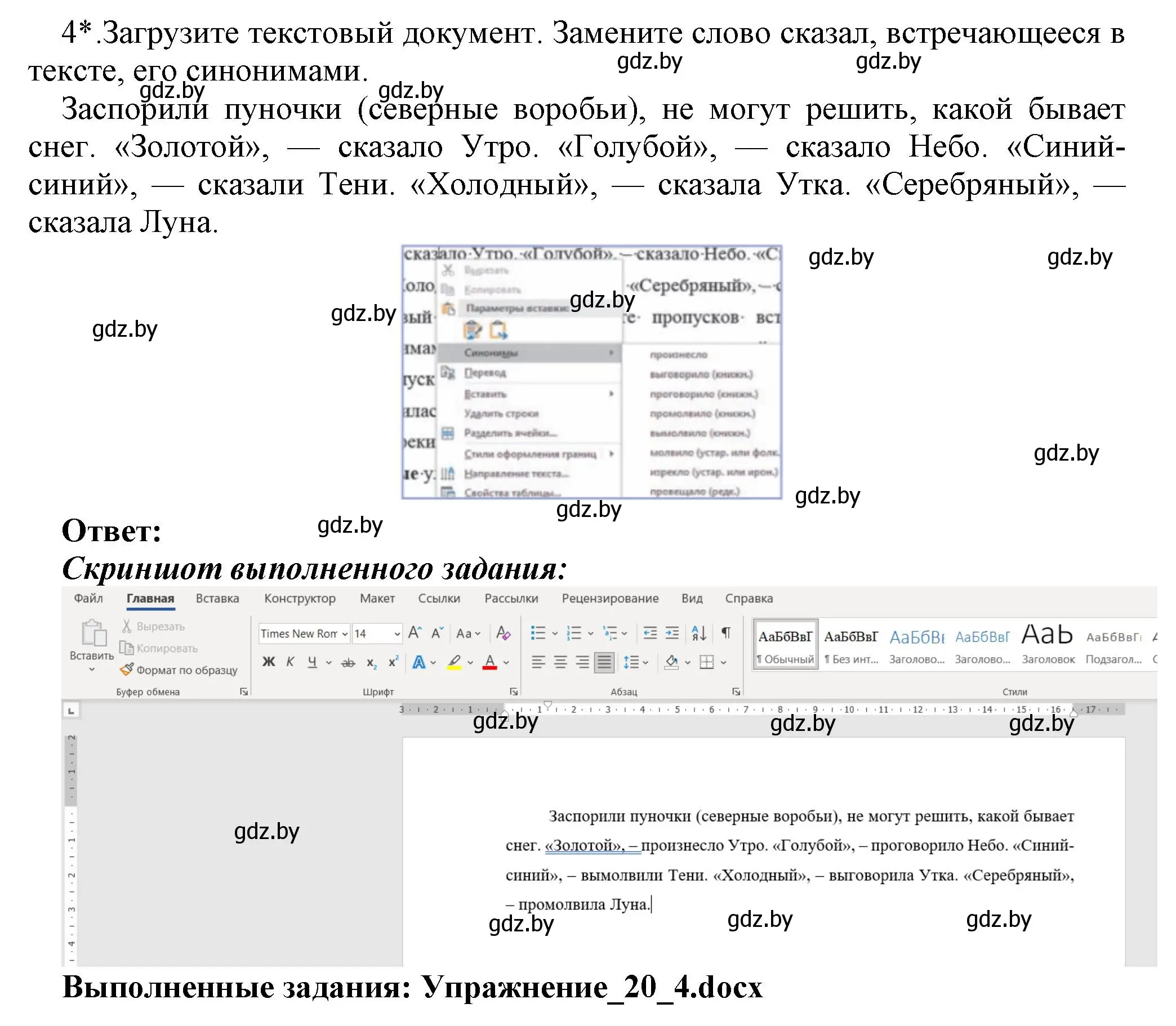Click the Вставить paste clipboard icon

(93, 632)
